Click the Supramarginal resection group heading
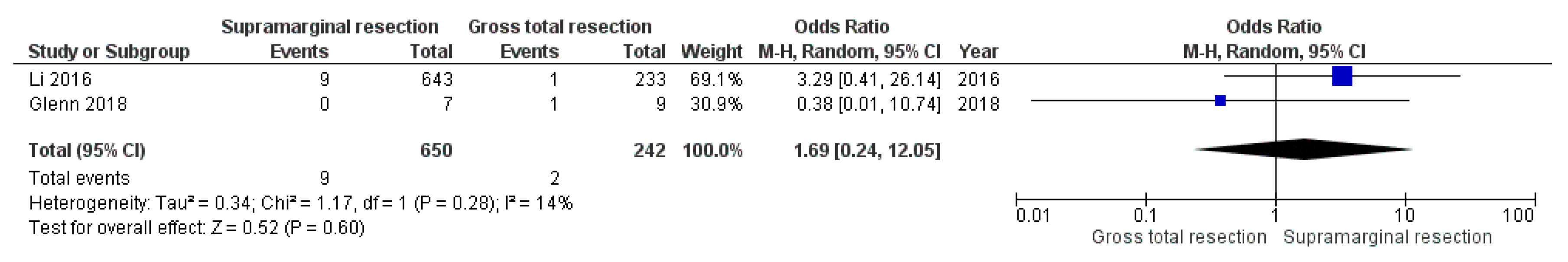 pyautogui.click(x=329, y=27)
